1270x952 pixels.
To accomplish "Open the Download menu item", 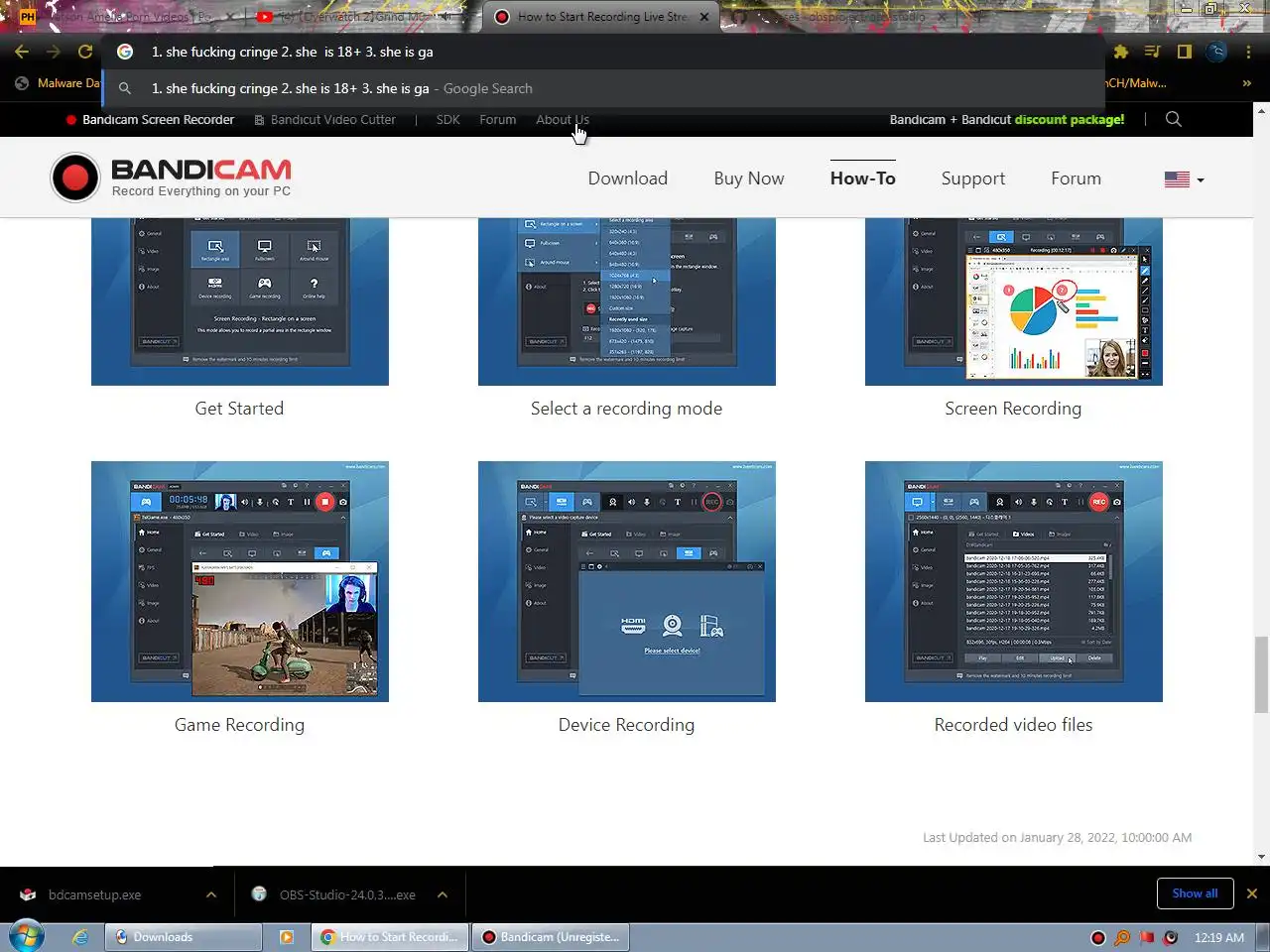I will [x=628, y=178].
